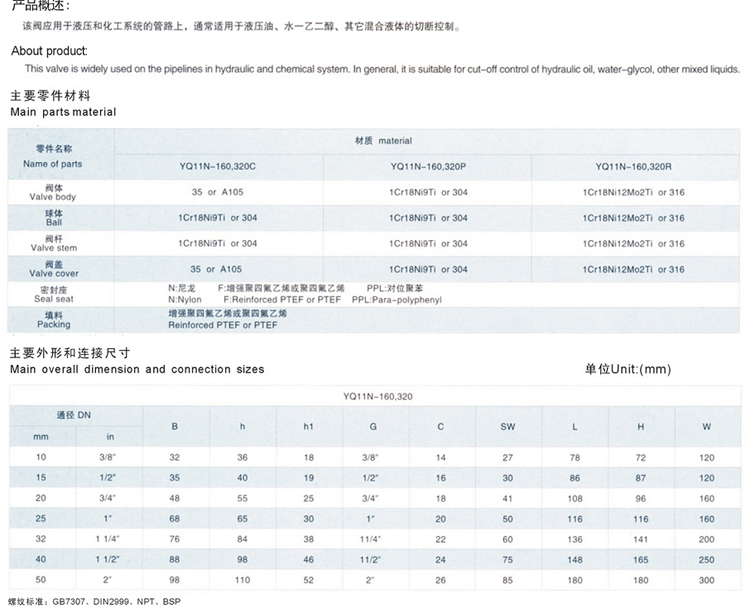Click the "Valve cover" row label
Image resolution: width=750 pixels, height=609 pixels.
coord(54,273)
